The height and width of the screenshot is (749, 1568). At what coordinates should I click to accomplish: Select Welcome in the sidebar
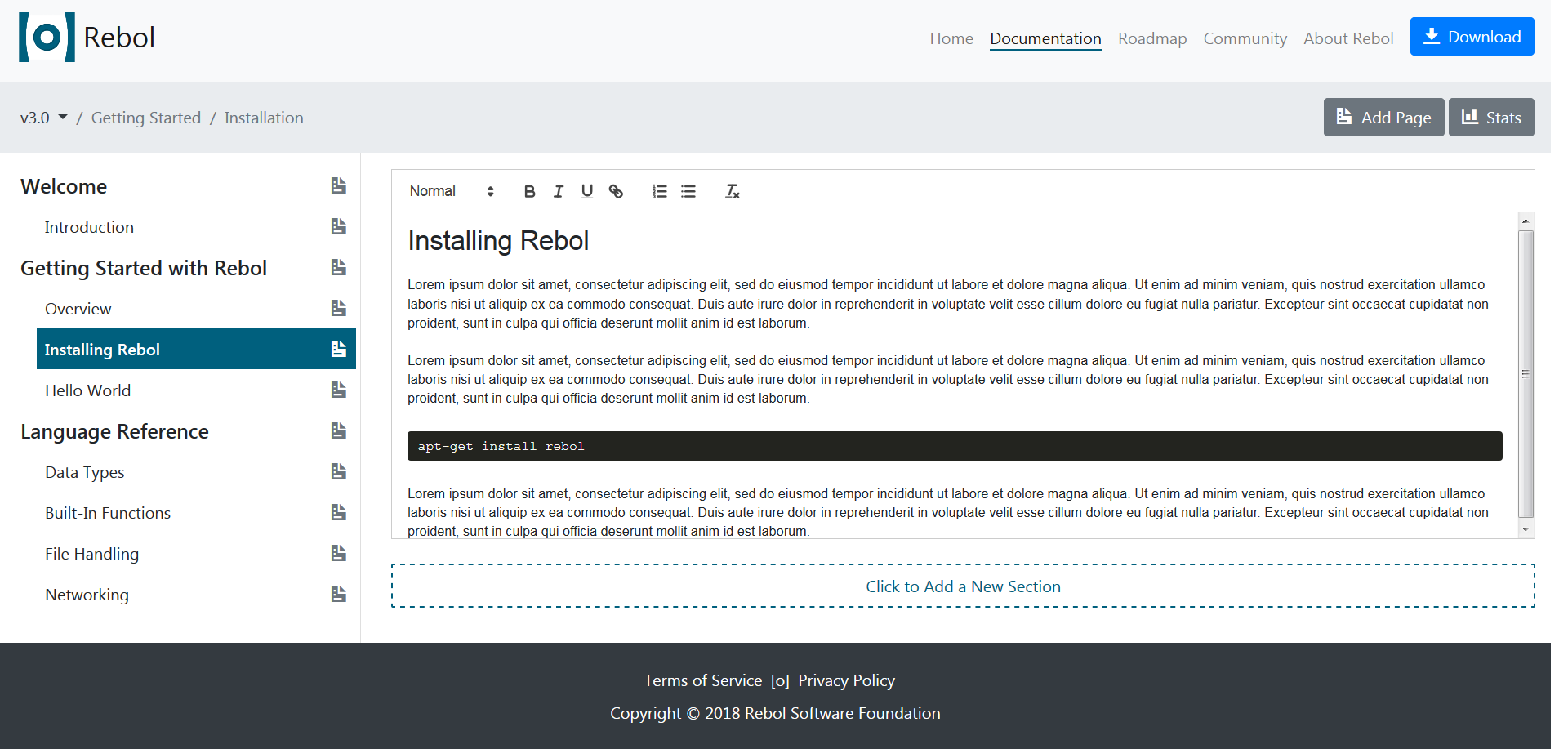pyautogui.click(x=64, y=186)
